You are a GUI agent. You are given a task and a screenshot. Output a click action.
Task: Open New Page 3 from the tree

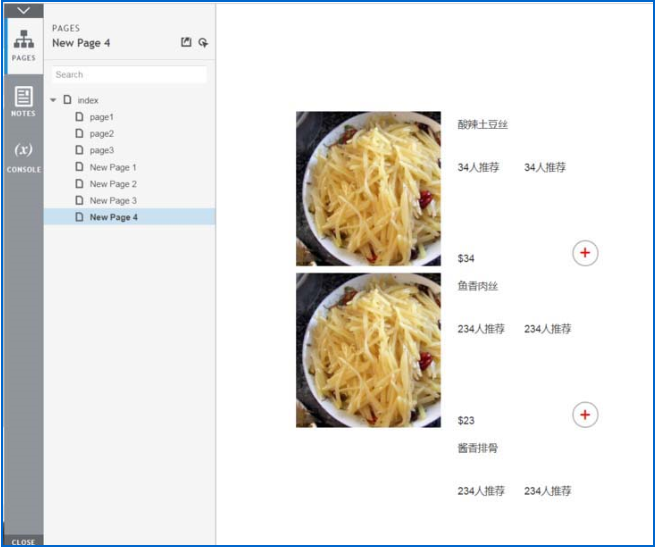112,200
